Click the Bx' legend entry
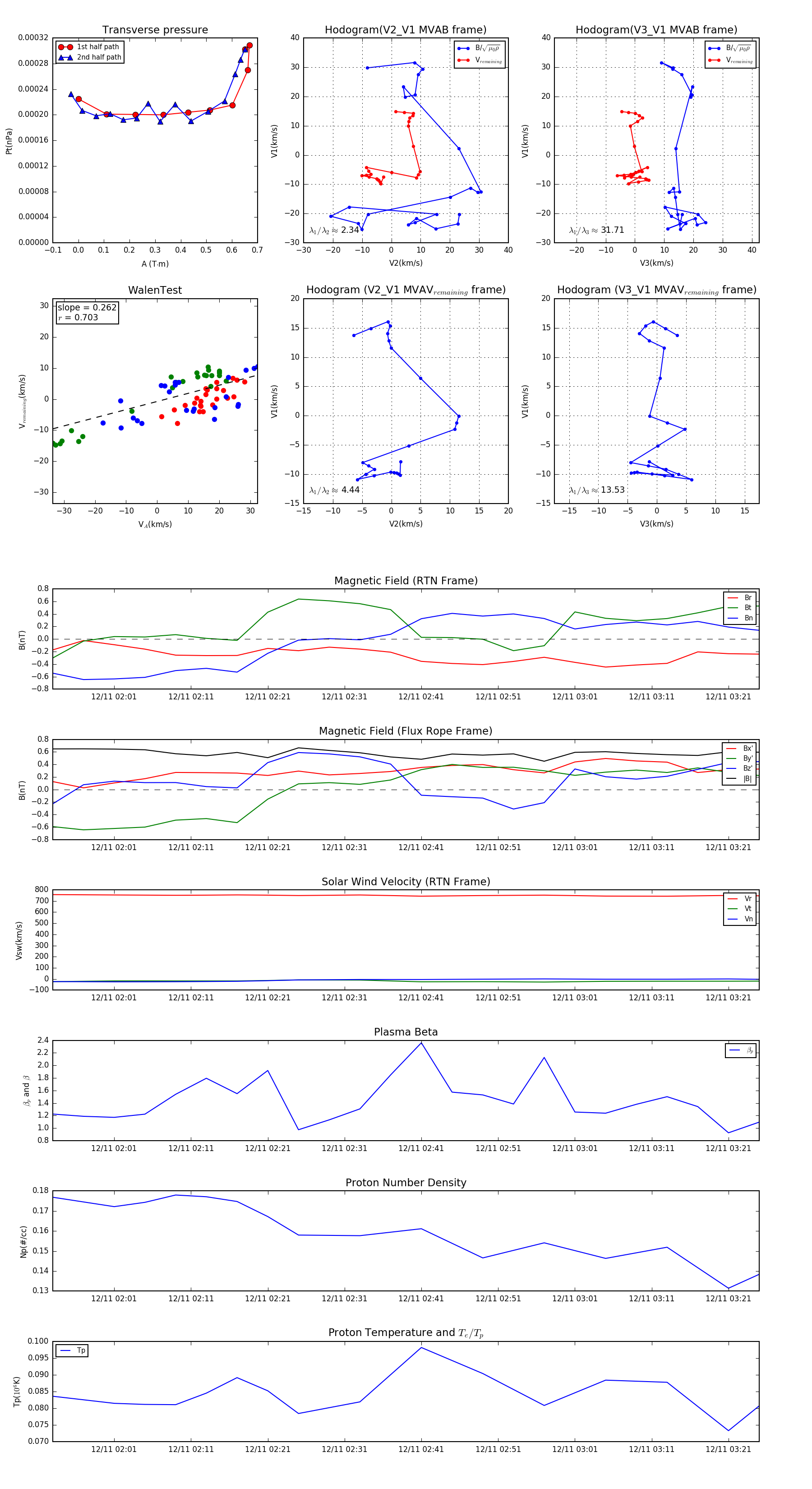812x1489 pixels. [x=739, y=748]
